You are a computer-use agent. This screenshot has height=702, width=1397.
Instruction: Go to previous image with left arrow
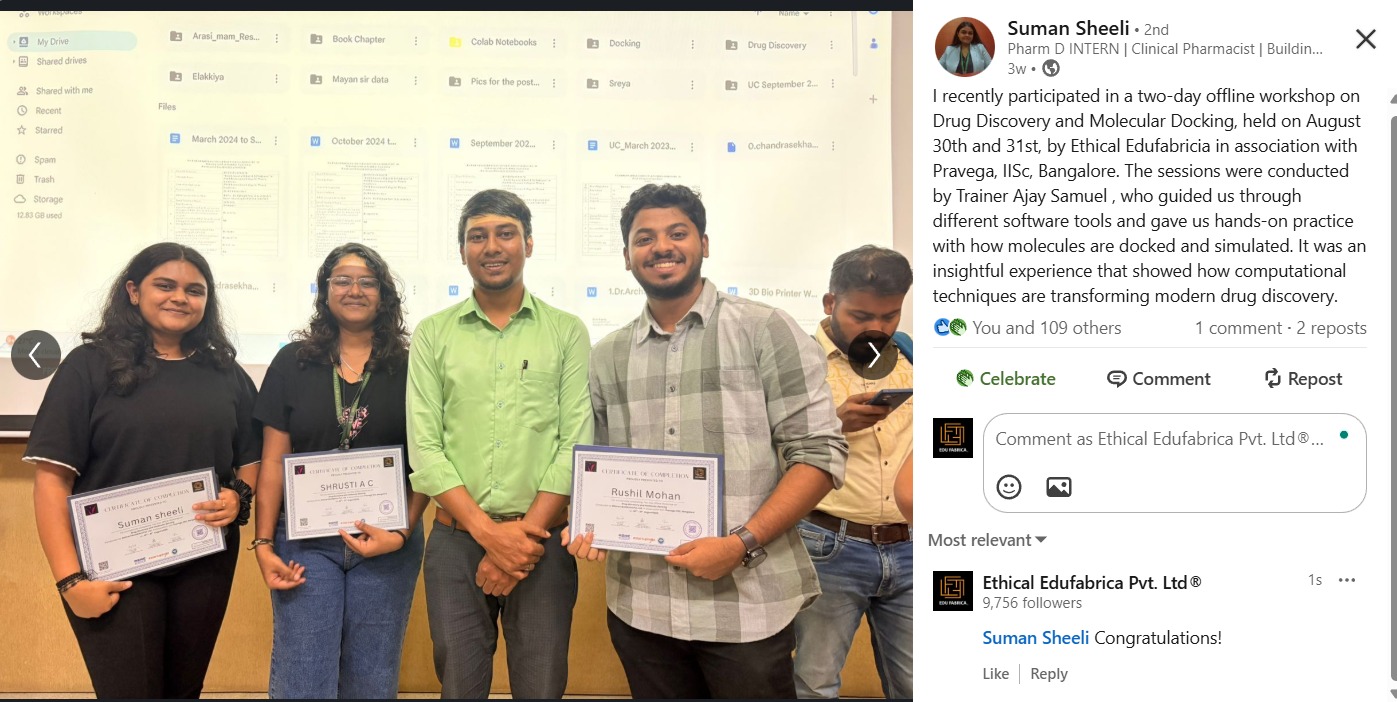[36, 354]
